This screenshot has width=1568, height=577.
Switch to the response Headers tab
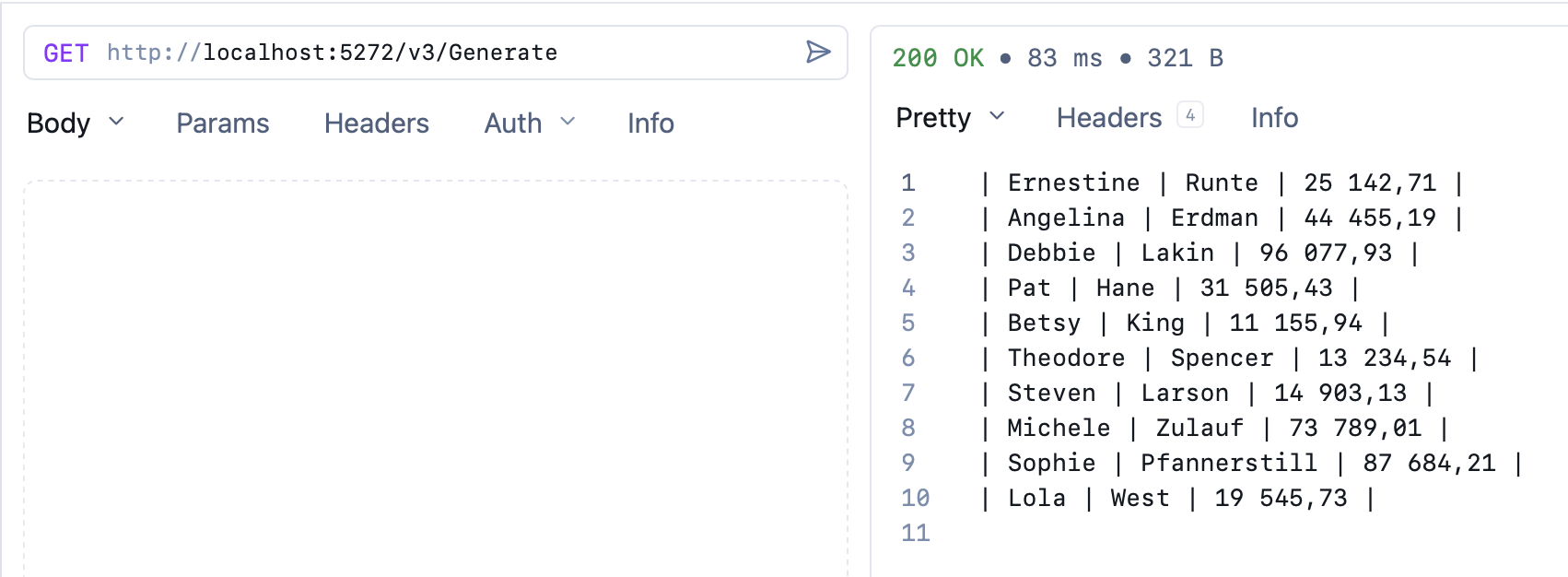(x=1108, y=118)
